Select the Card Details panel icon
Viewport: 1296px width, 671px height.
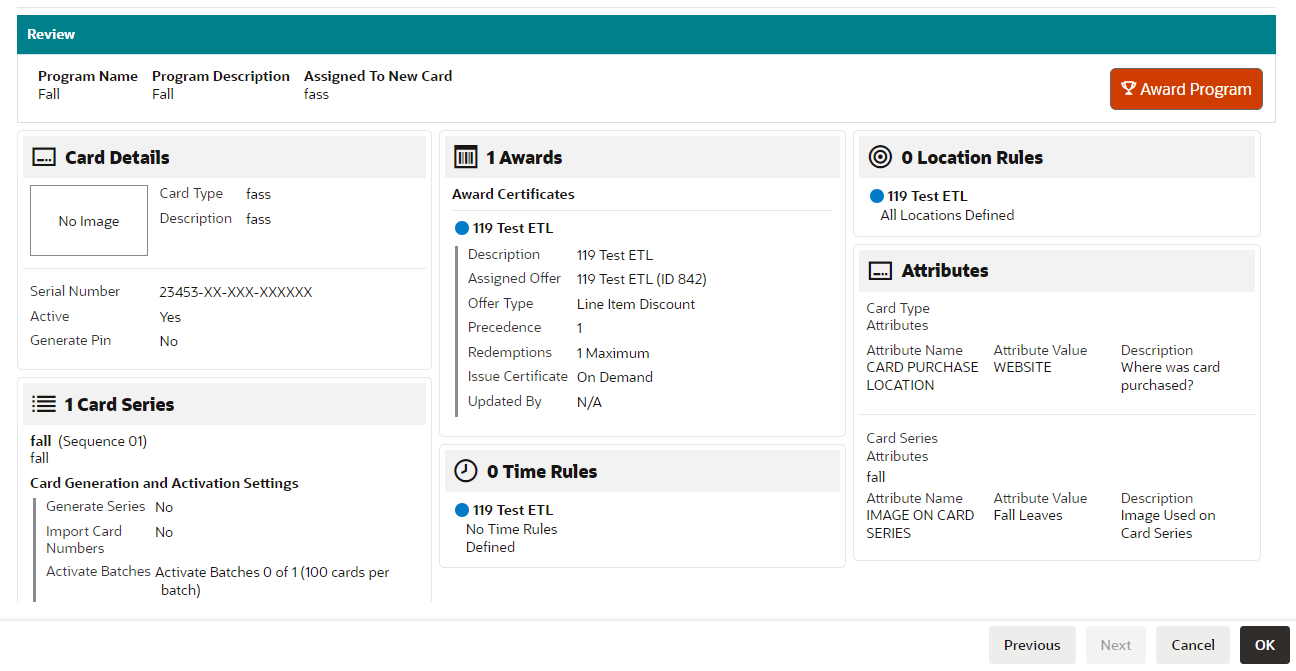point(45,157)
